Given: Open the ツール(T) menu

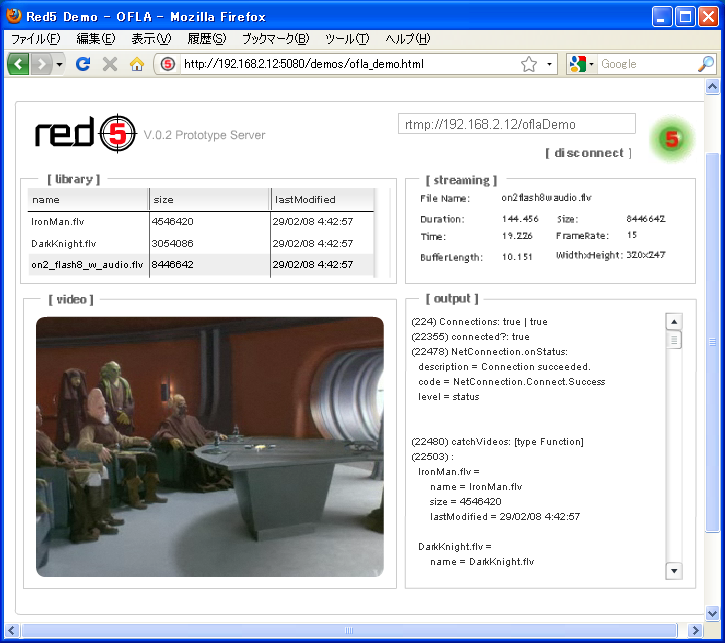Looking at the screenshot, I should point(347,39).
